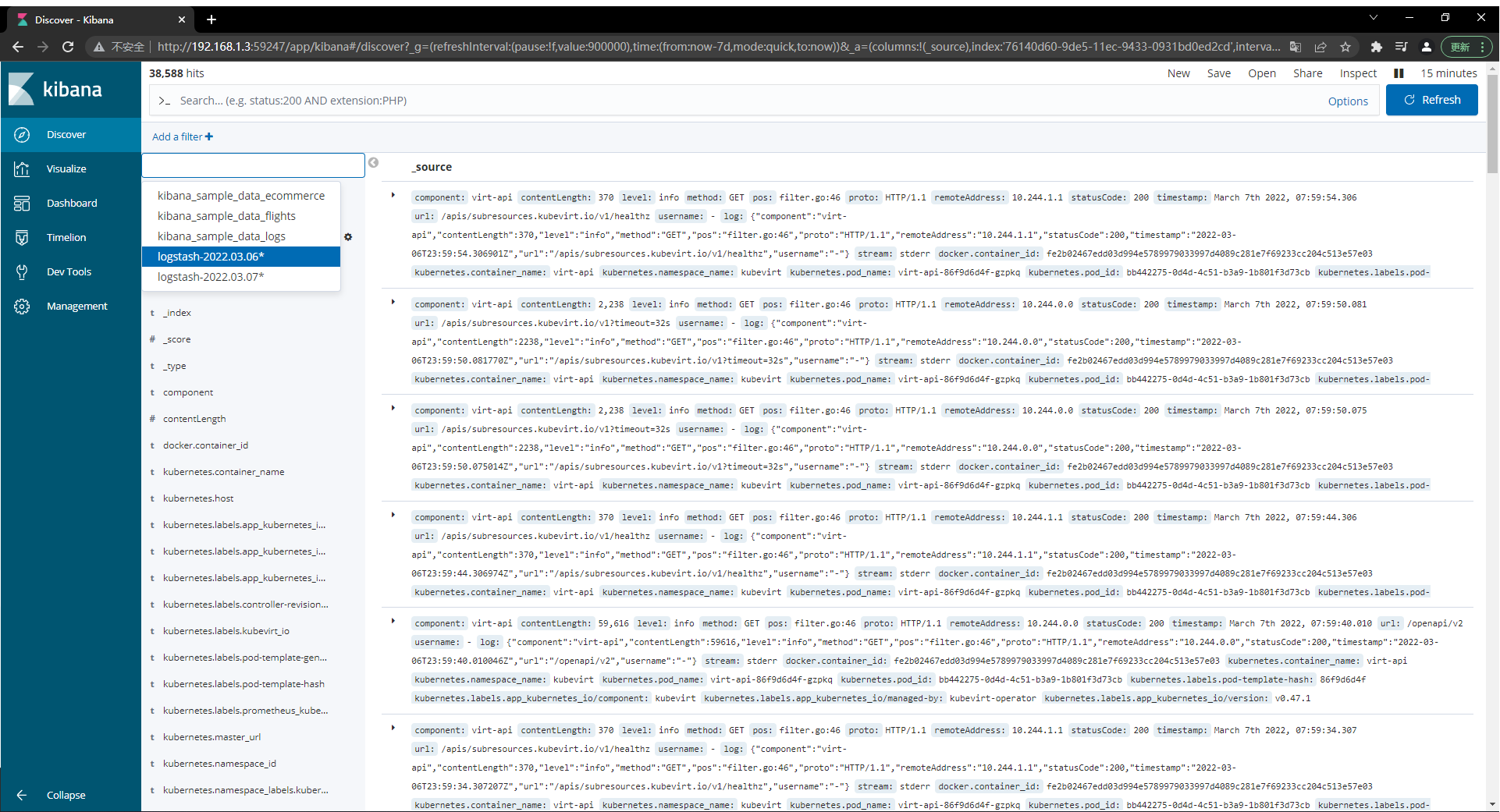Screen dimensions: 1500x812
Task: Select the component field
Action: coord(188,392)
